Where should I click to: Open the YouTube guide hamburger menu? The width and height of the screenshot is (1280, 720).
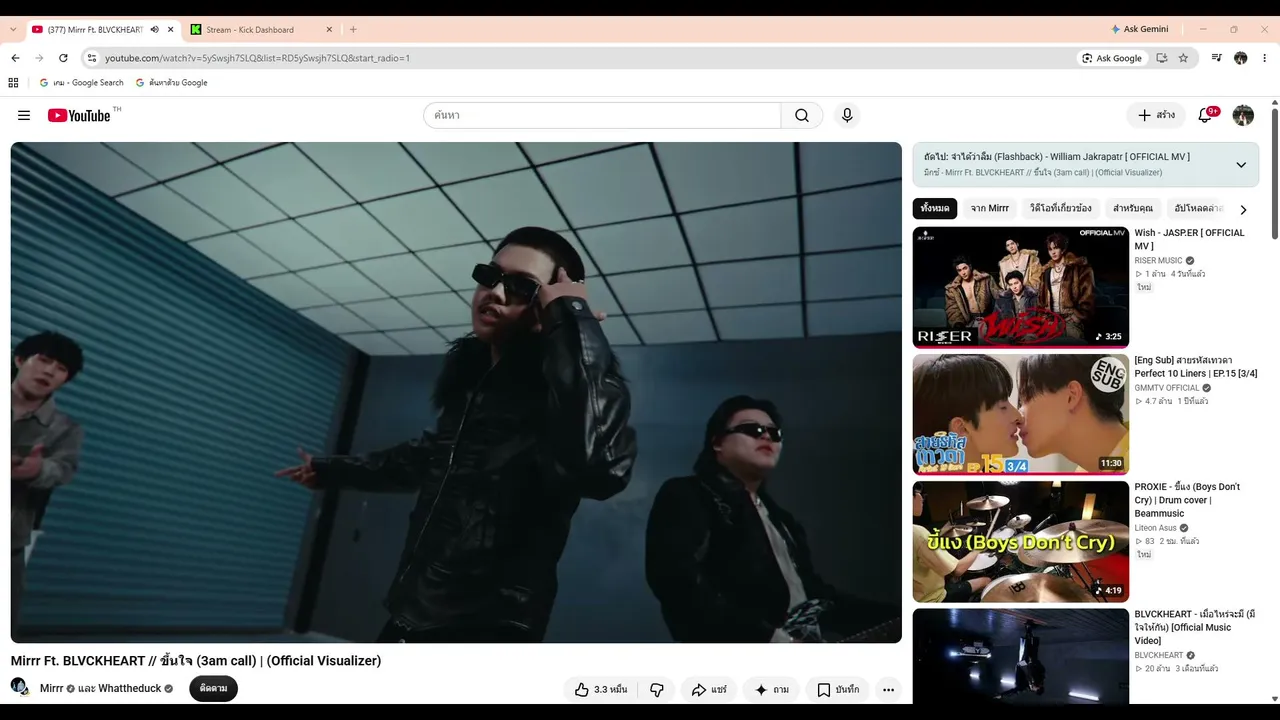24,115
